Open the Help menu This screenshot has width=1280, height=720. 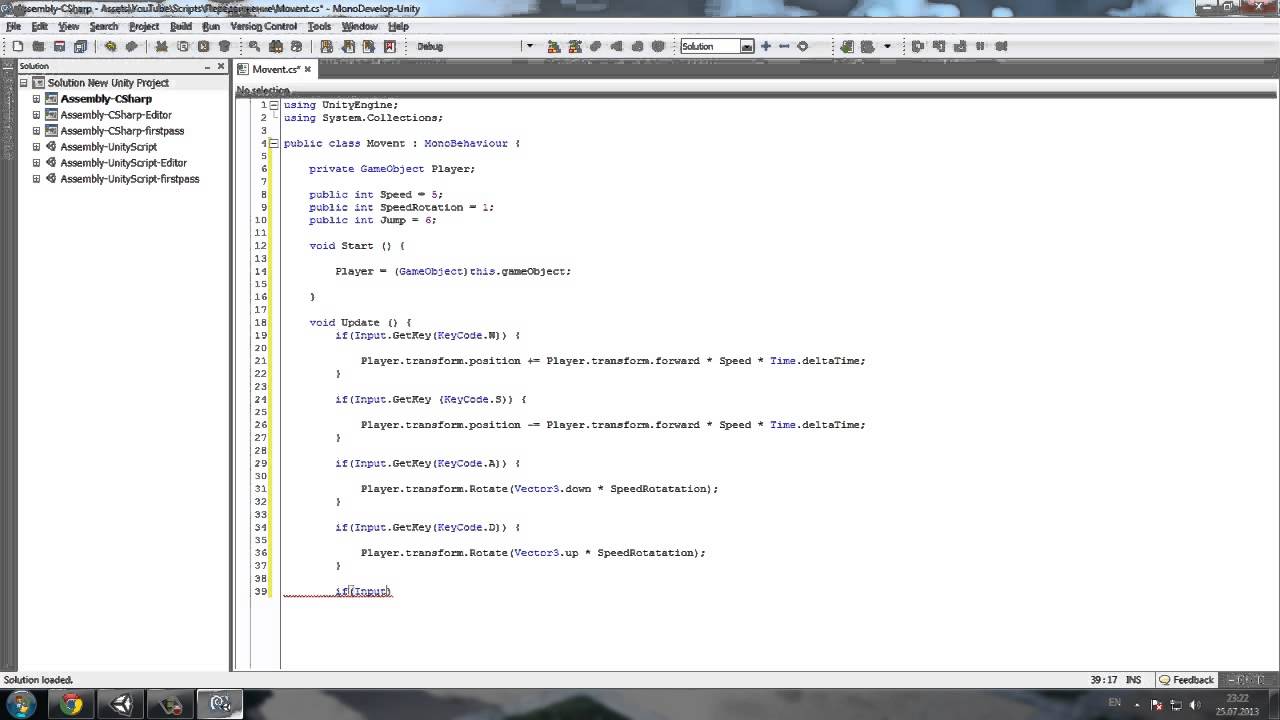tap(398, 27)
